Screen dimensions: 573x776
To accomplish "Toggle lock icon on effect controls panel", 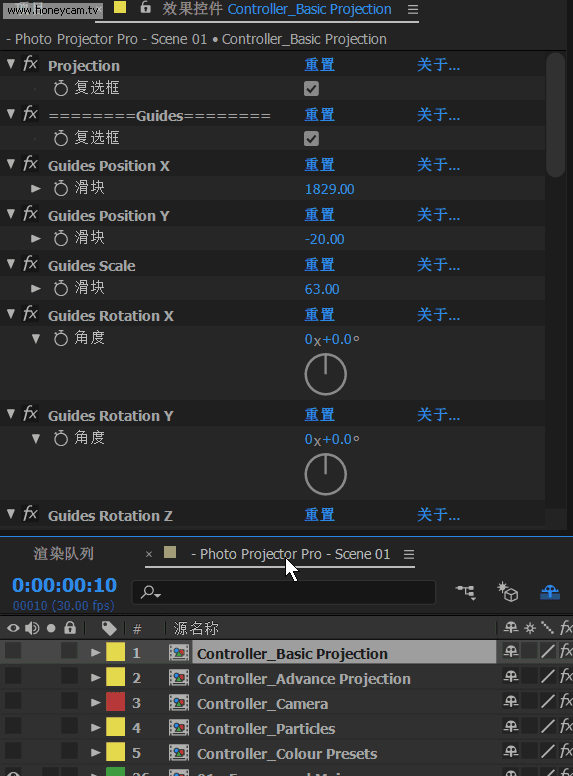I will pos(145,7).
